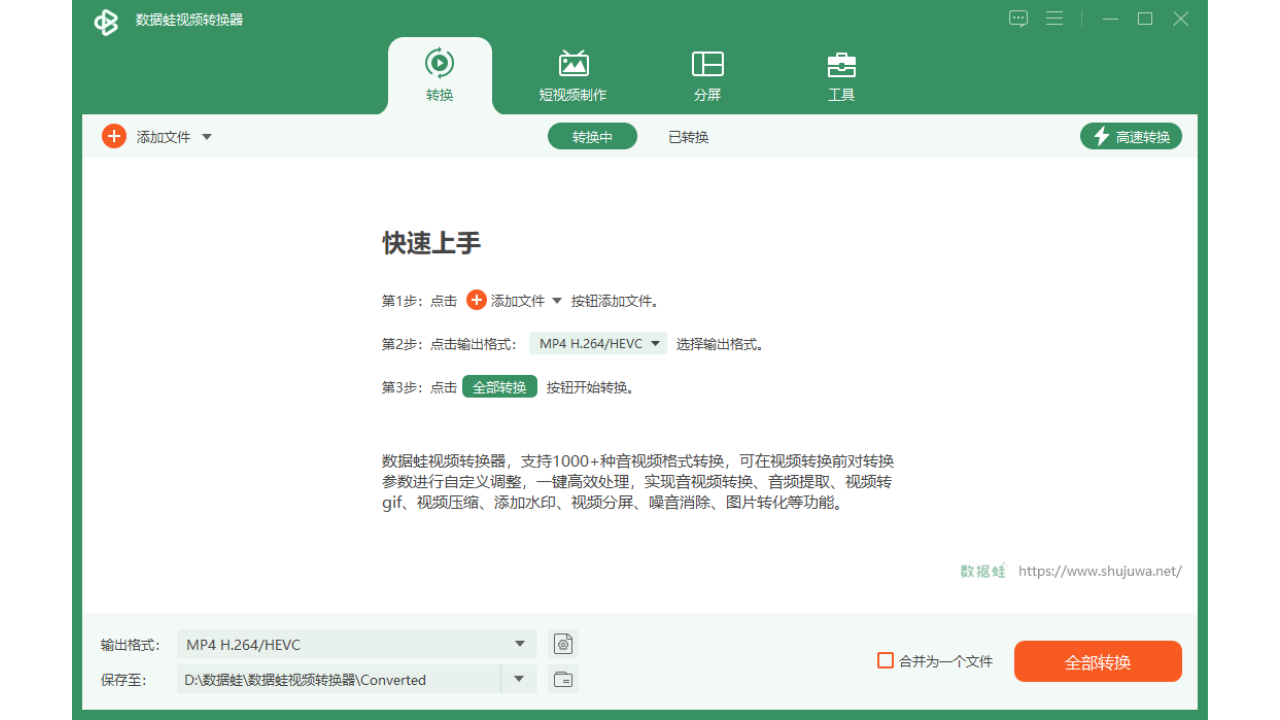Select the 转换 conversion tab icon

[x=440, y=62]
